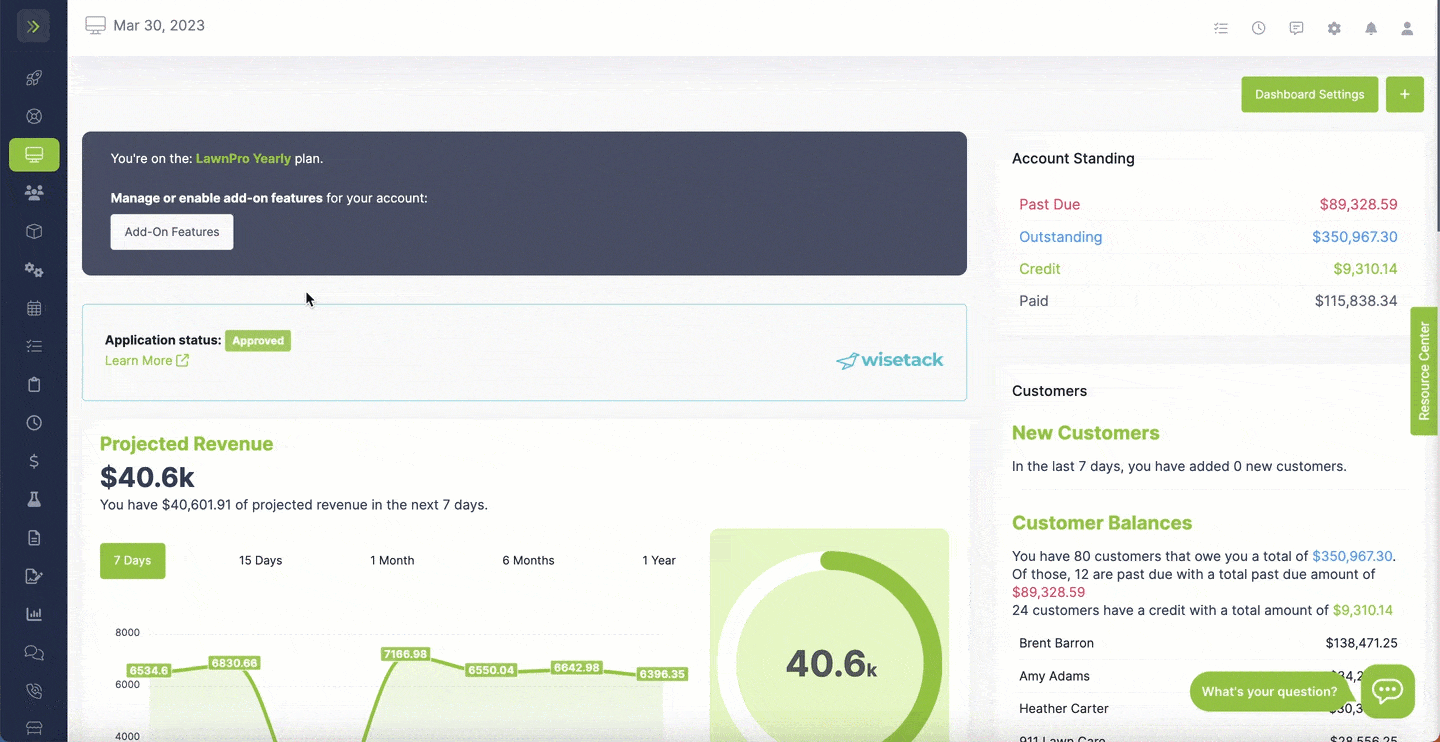The image size is (1440, 742).
Task: Open the calendar icon in the sidebar
Action: pyautogui.click(x=34, y=308)
